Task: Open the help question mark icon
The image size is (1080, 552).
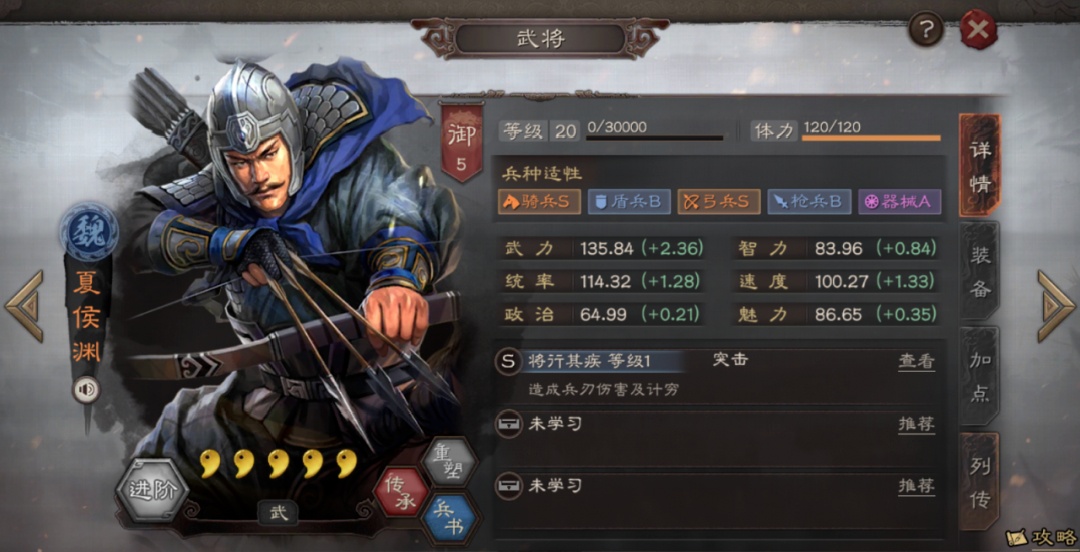Action: [x=925, y=30]
